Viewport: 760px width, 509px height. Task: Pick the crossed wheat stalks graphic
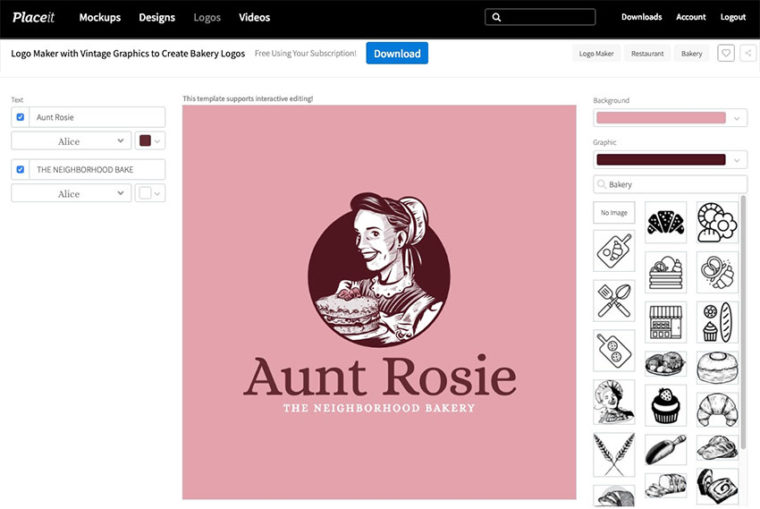tap(613, 453)
